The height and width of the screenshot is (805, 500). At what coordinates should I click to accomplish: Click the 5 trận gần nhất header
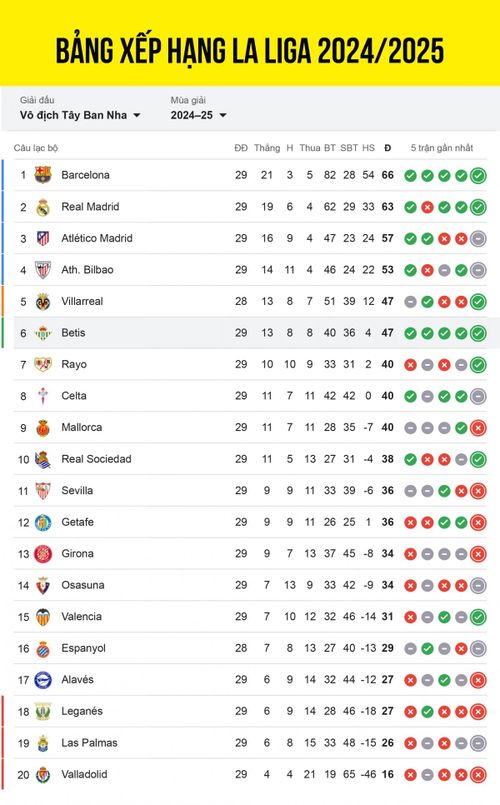(441, 148)
